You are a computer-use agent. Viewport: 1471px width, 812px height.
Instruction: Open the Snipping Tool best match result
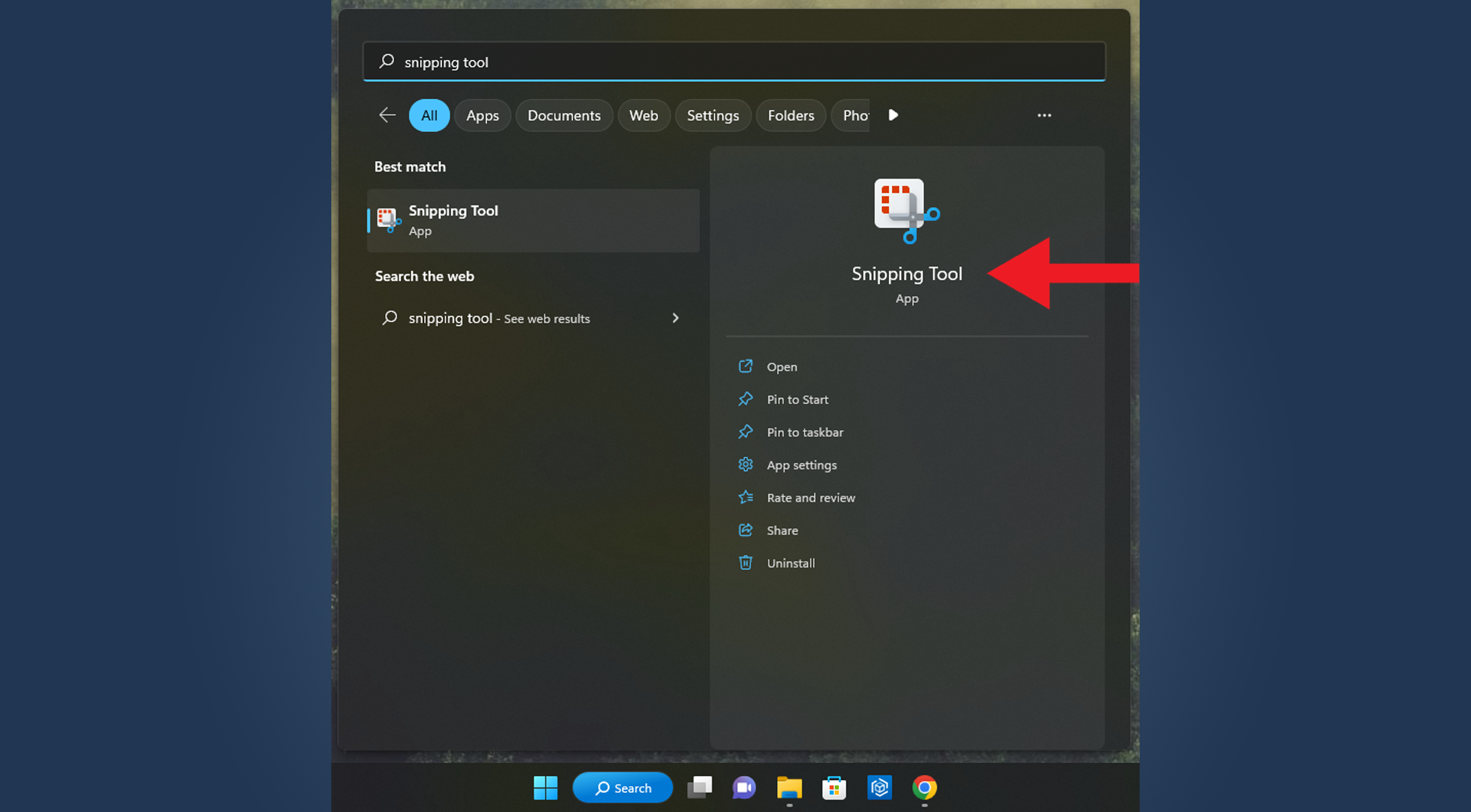click(x=533, y=220)
